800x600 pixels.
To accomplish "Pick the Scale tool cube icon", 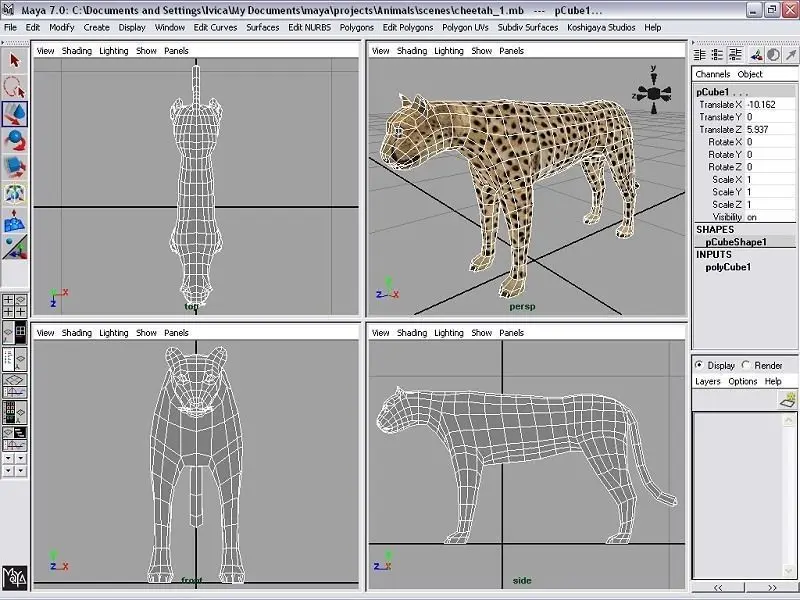I will point(14,167).
